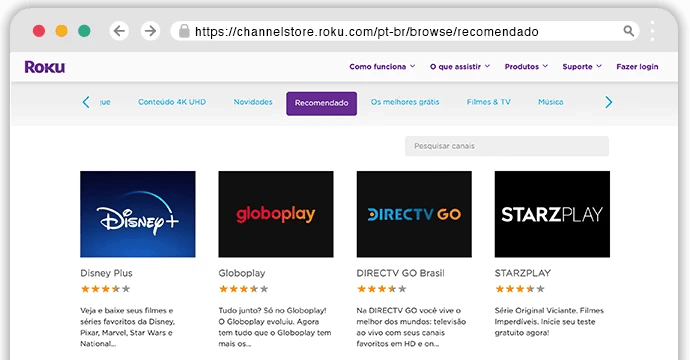Screen dimensions: 690x360
Task: Click the green window maximize dot
Action: pos(84,31)
